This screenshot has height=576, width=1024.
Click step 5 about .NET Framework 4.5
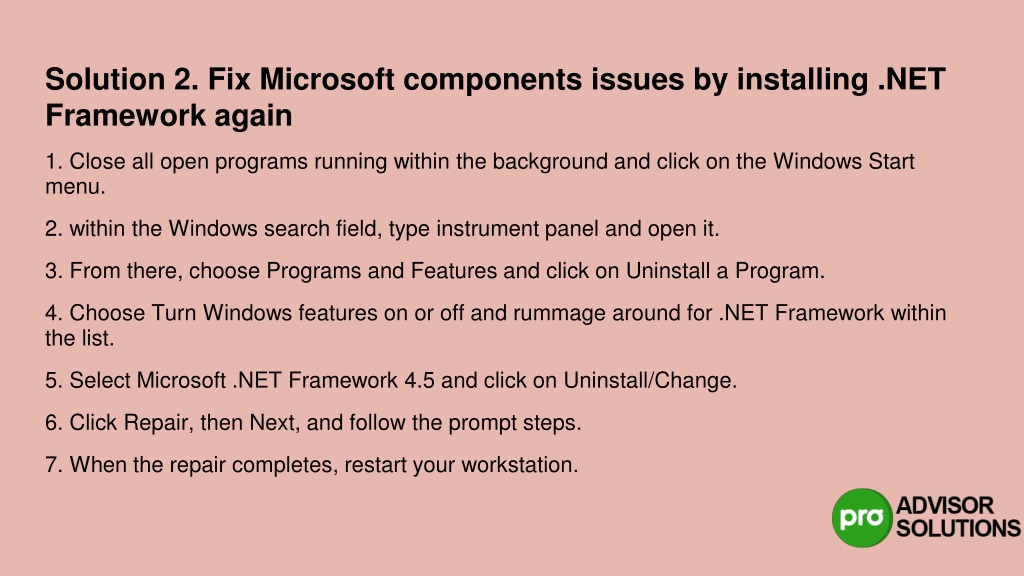click(391, 380)
